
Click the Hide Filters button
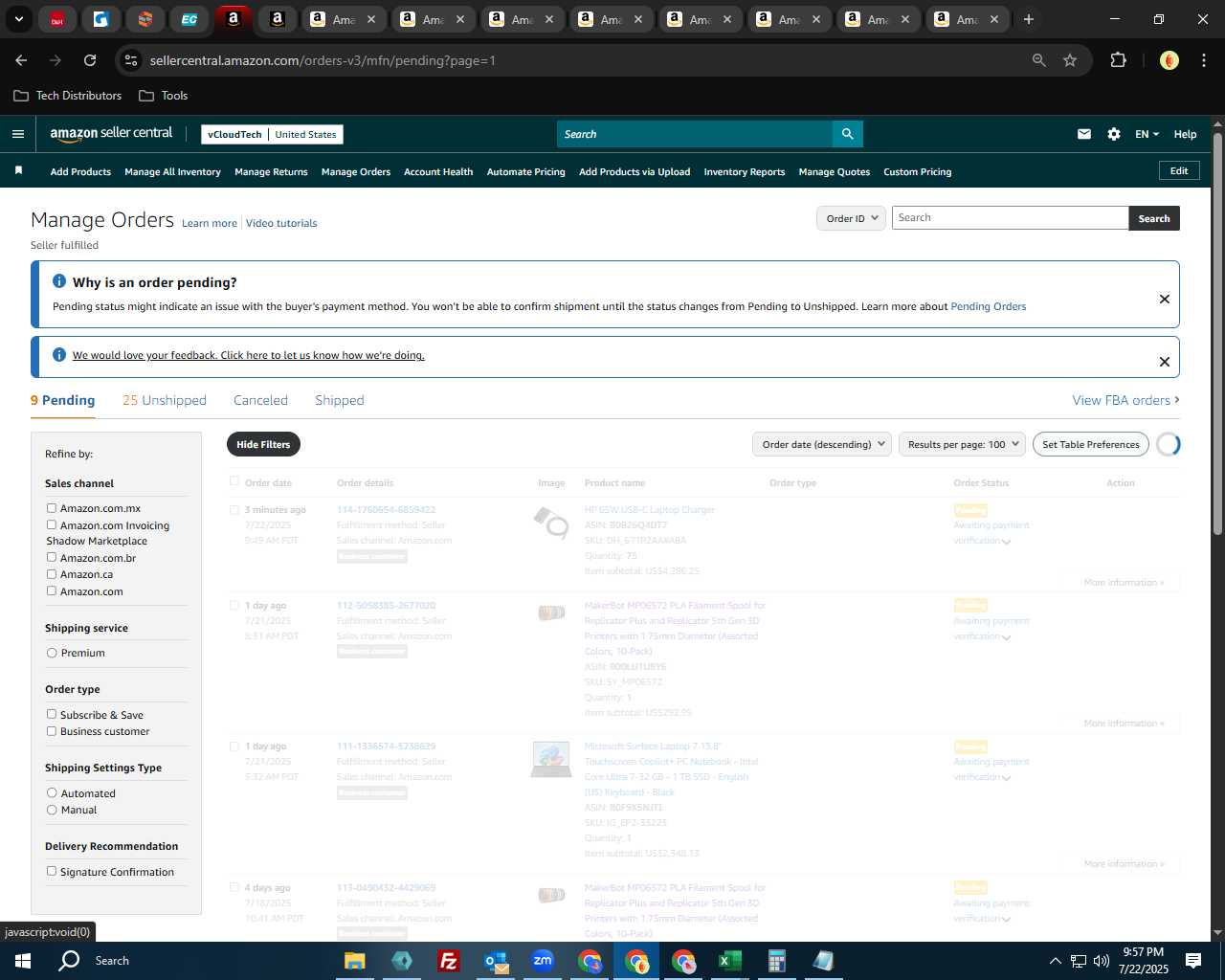pyautogui.click(x=263, y=444)
